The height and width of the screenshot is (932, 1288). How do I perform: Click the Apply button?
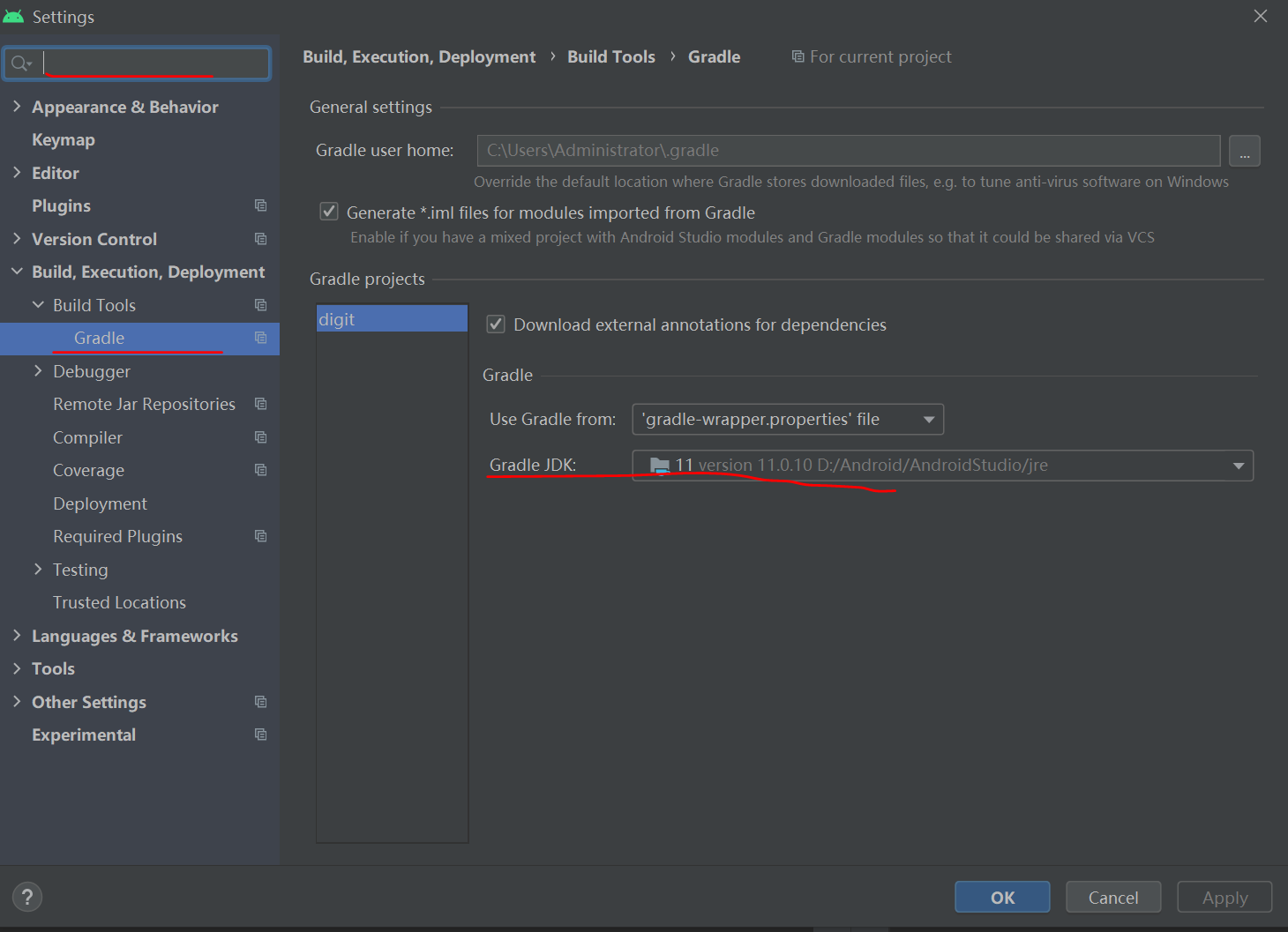pos(1224,897)
